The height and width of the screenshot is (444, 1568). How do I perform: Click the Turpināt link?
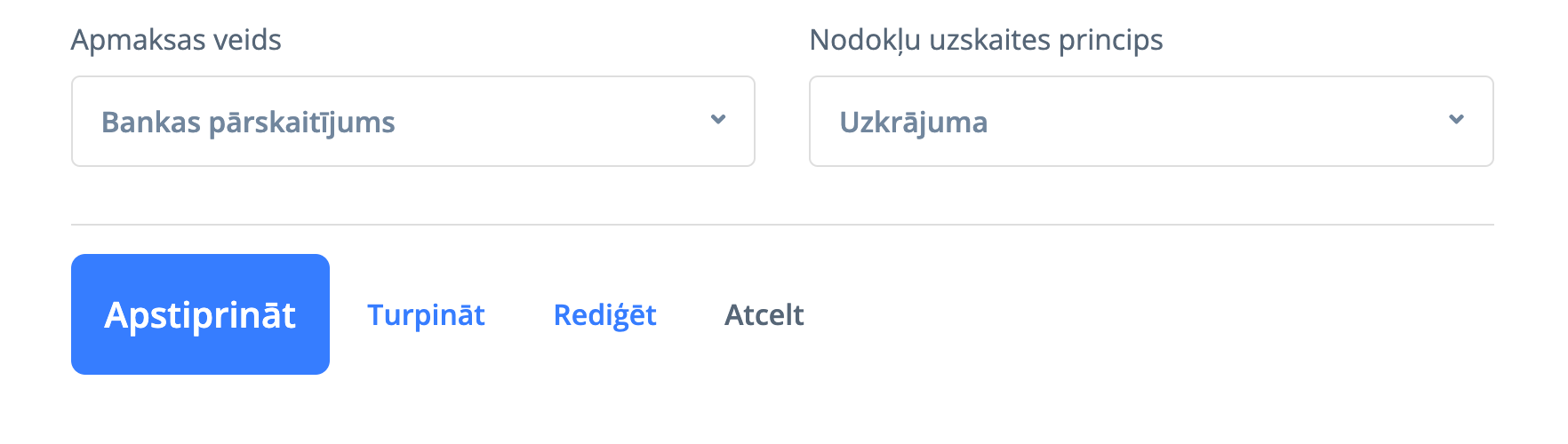coord(426,315)
